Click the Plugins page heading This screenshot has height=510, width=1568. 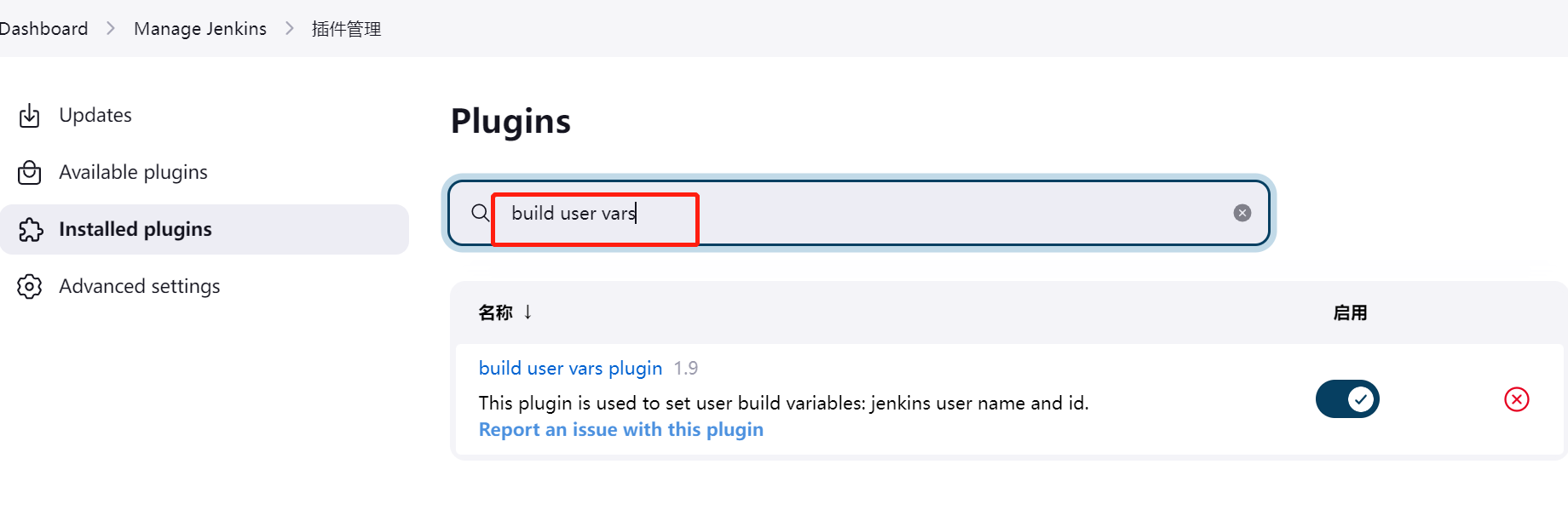coord(510,121)
